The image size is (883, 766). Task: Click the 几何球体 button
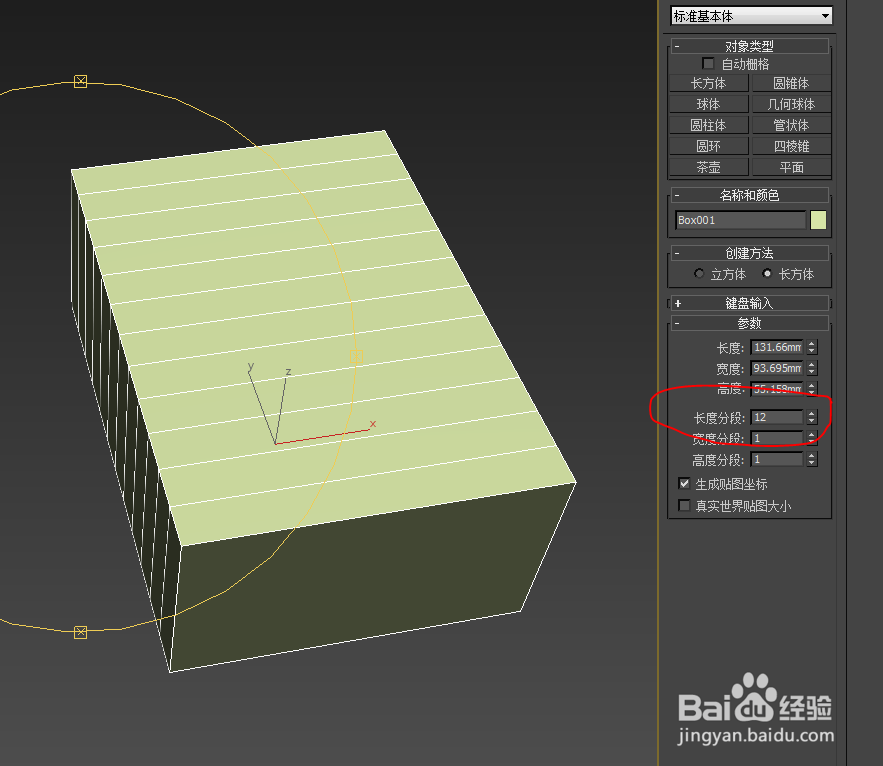pos(791,104)
